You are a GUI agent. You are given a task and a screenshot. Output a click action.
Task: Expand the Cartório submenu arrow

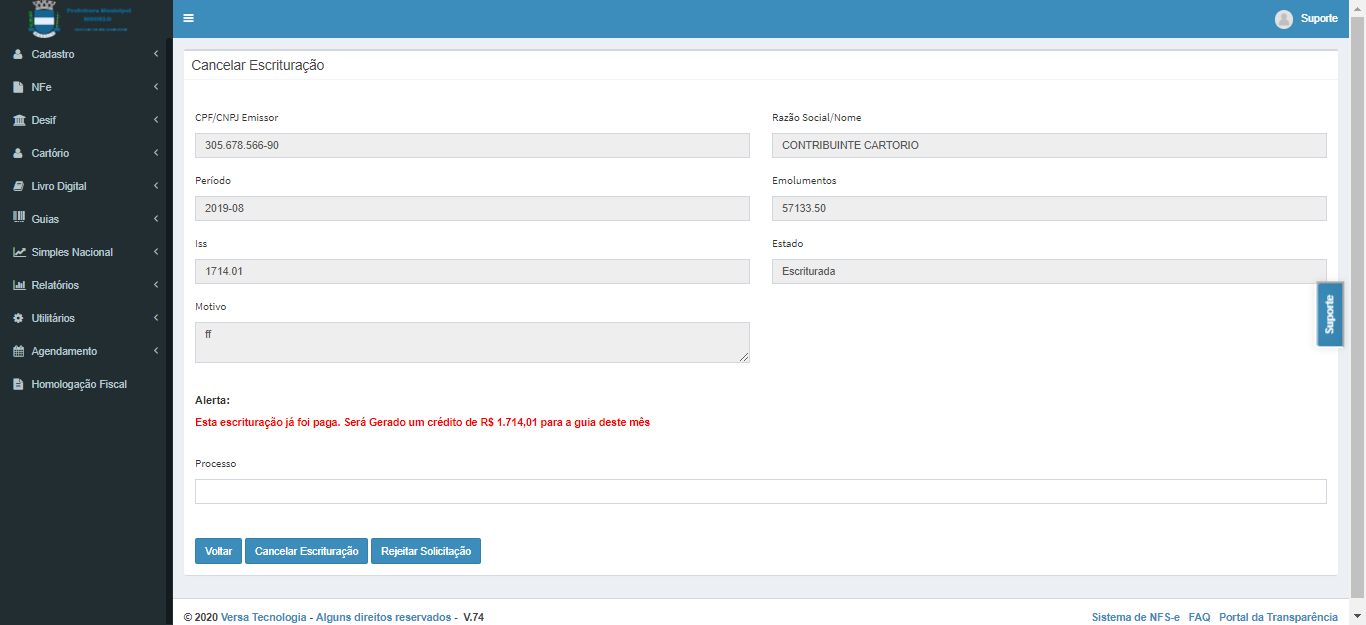(x=156, y=153)
